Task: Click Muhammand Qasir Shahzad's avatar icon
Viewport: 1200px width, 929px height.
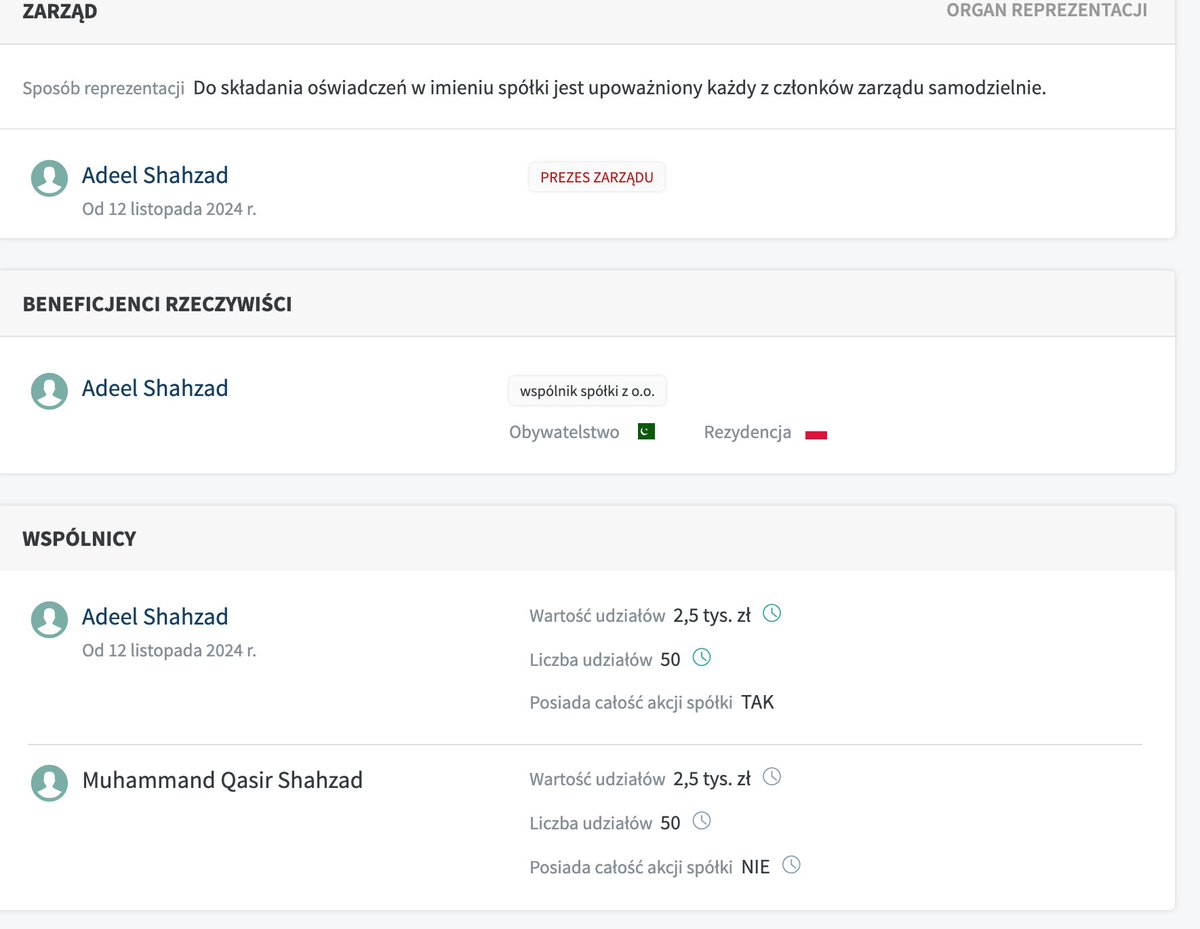Action: click(50, 783)
